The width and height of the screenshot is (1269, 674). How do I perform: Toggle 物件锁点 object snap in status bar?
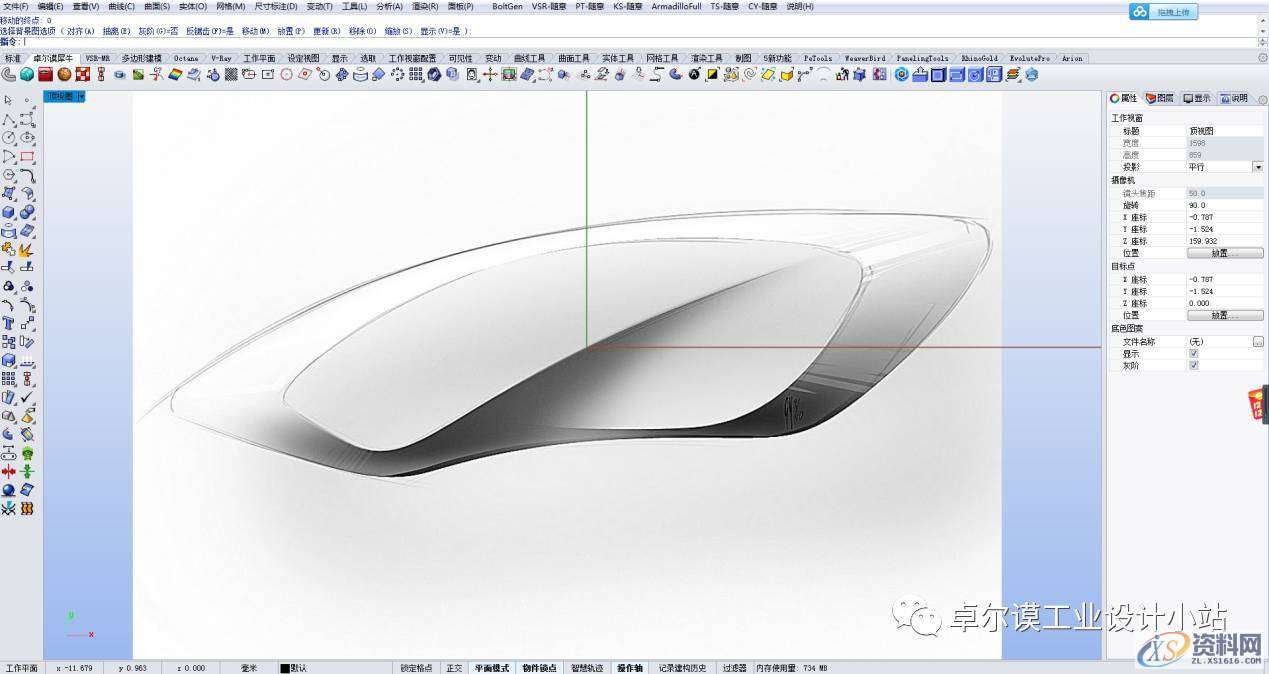(539, 668)
